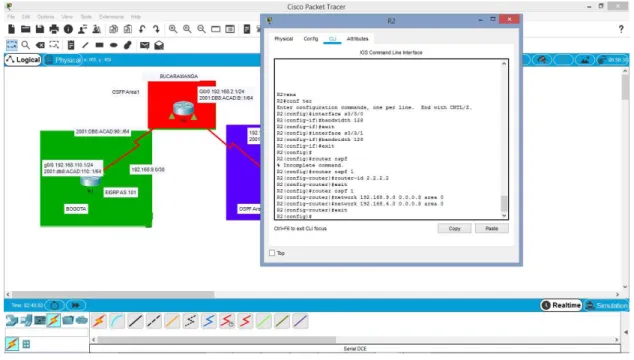Select the Draw Line tool
Viewport: 634px width, 360px height.
(85, 45)
